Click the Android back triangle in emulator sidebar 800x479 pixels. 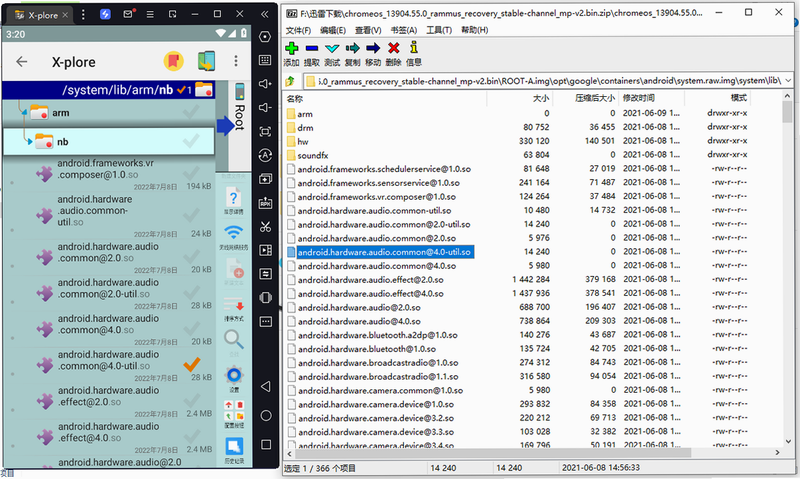265,386
